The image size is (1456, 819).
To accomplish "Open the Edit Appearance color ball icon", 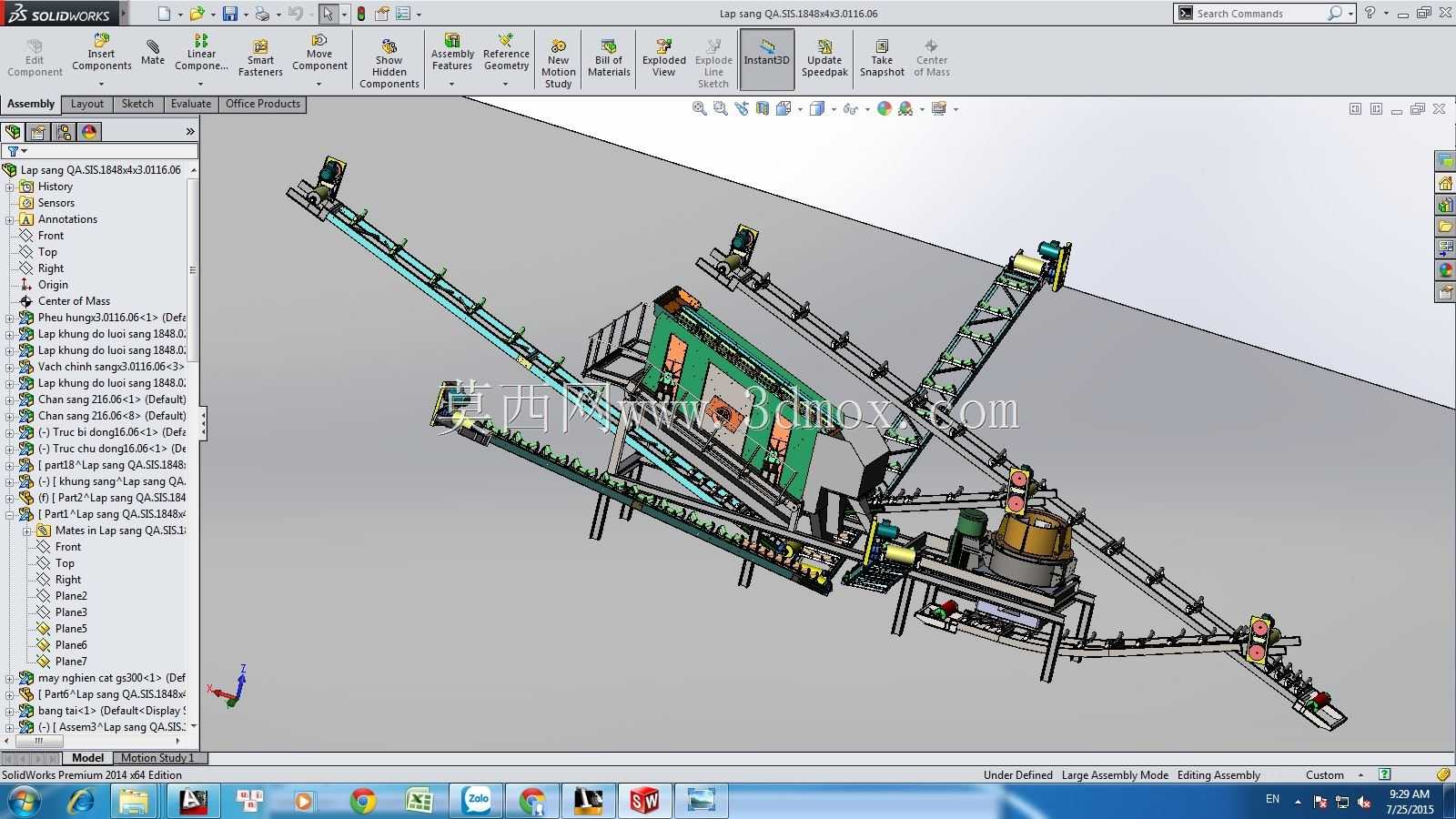I will pyautogui.click(x=884, y=108).
